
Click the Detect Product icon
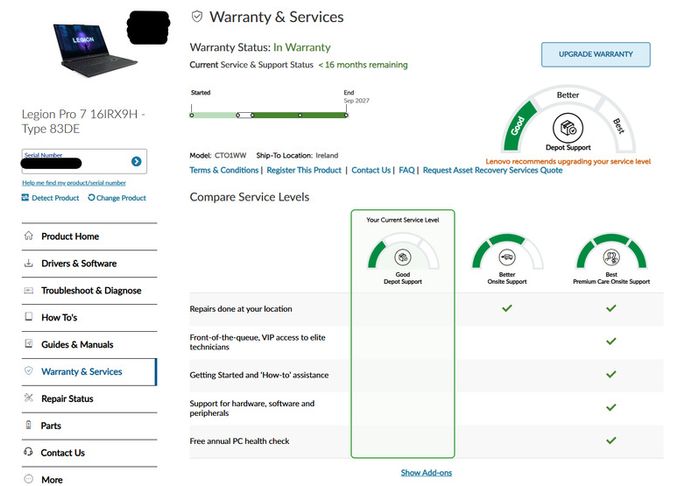point(25,197)
